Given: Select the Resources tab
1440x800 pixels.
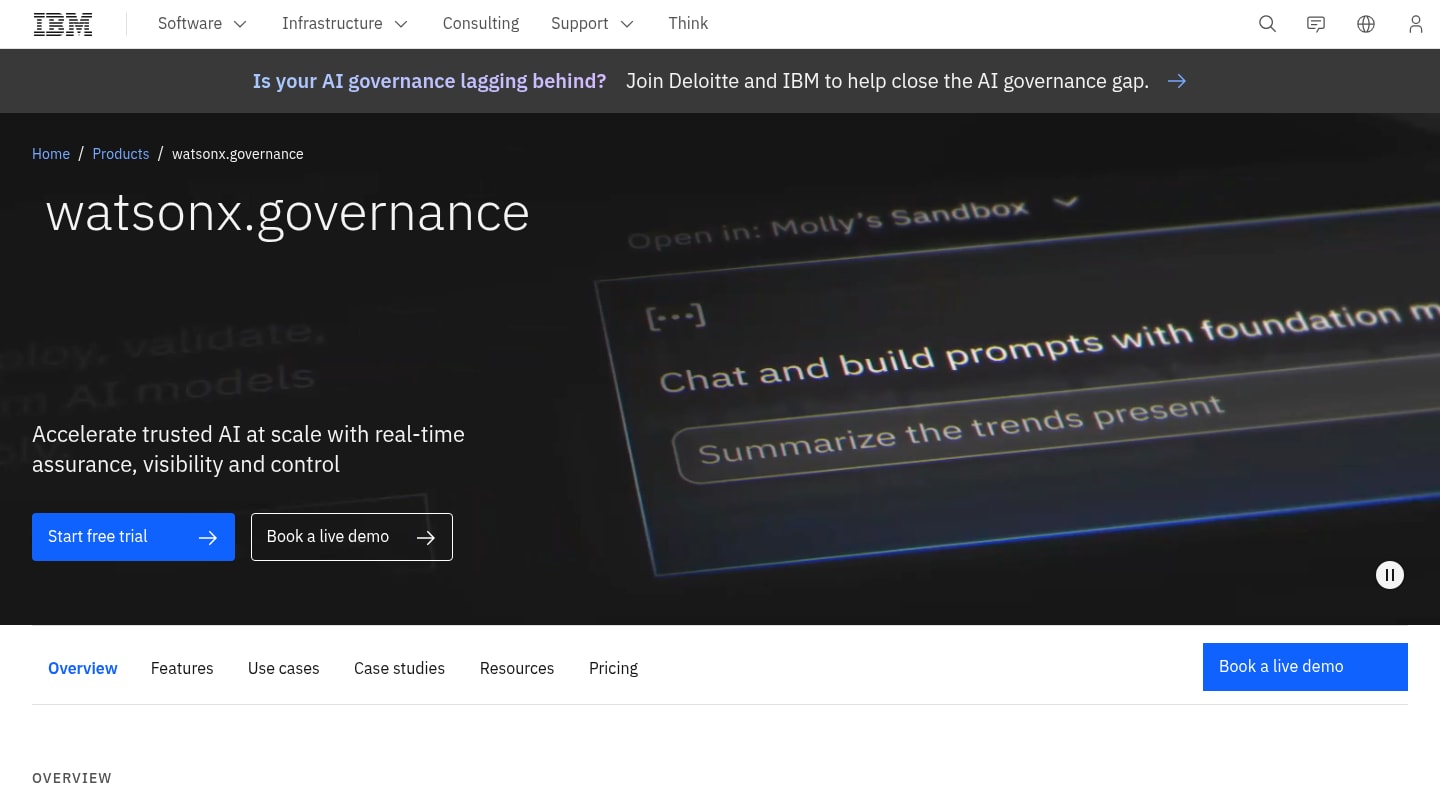Looking at the screenshot, I should 517,668.
